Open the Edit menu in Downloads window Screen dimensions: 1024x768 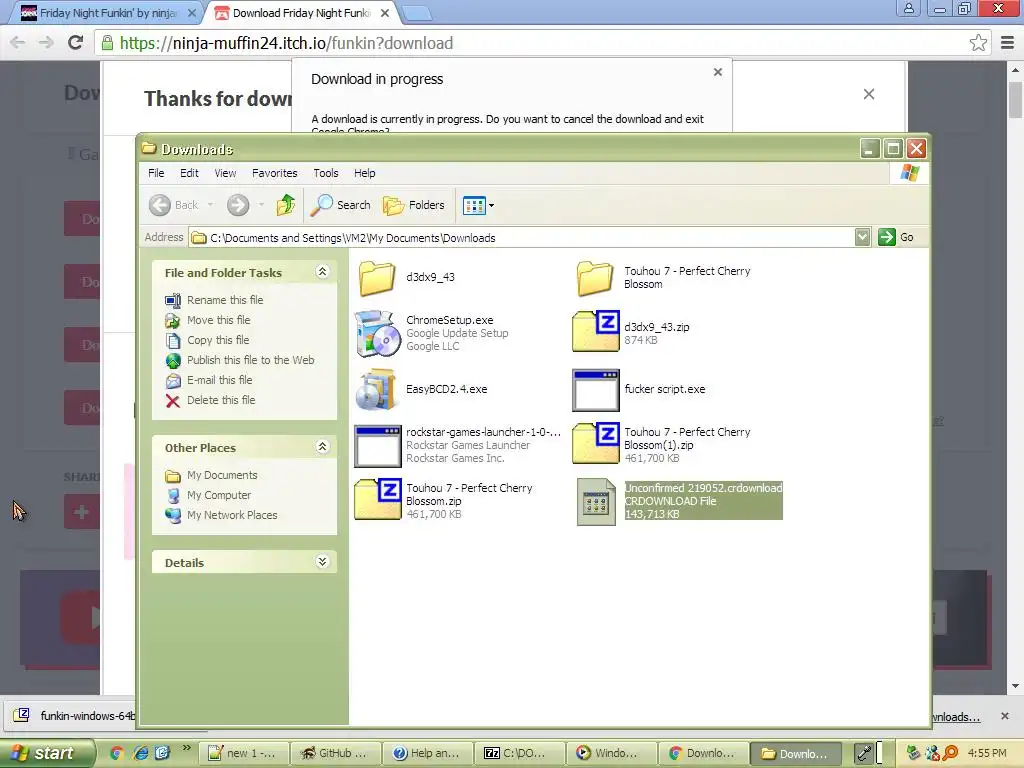(x=189, y=173)
